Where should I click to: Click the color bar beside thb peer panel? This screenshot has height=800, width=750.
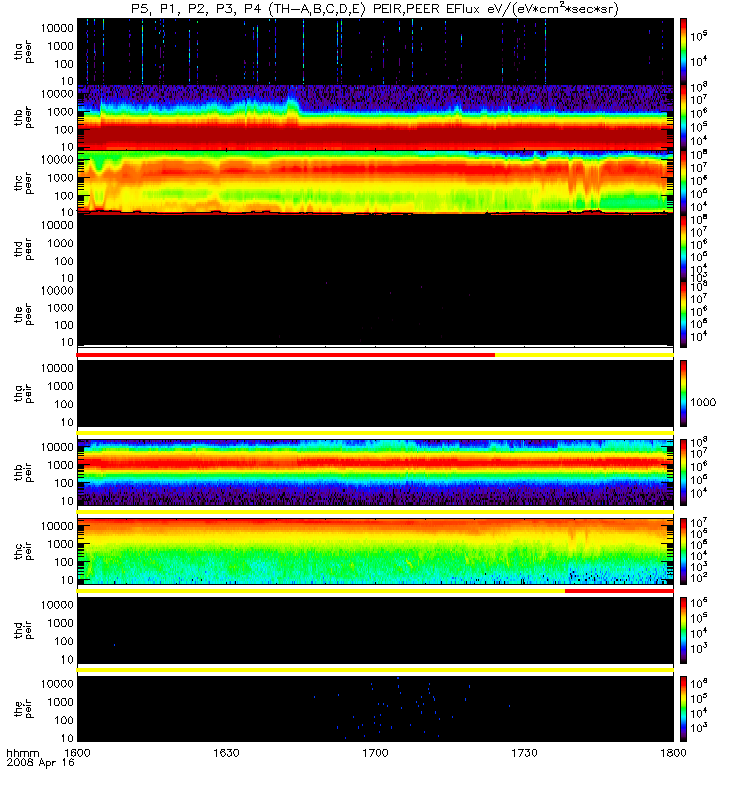click(683, 117)
